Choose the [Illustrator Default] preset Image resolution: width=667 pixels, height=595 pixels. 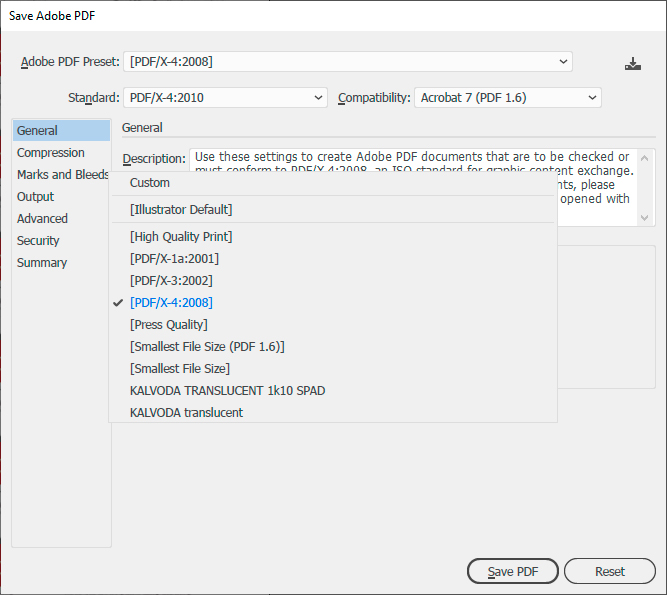[x=333, y=210]
